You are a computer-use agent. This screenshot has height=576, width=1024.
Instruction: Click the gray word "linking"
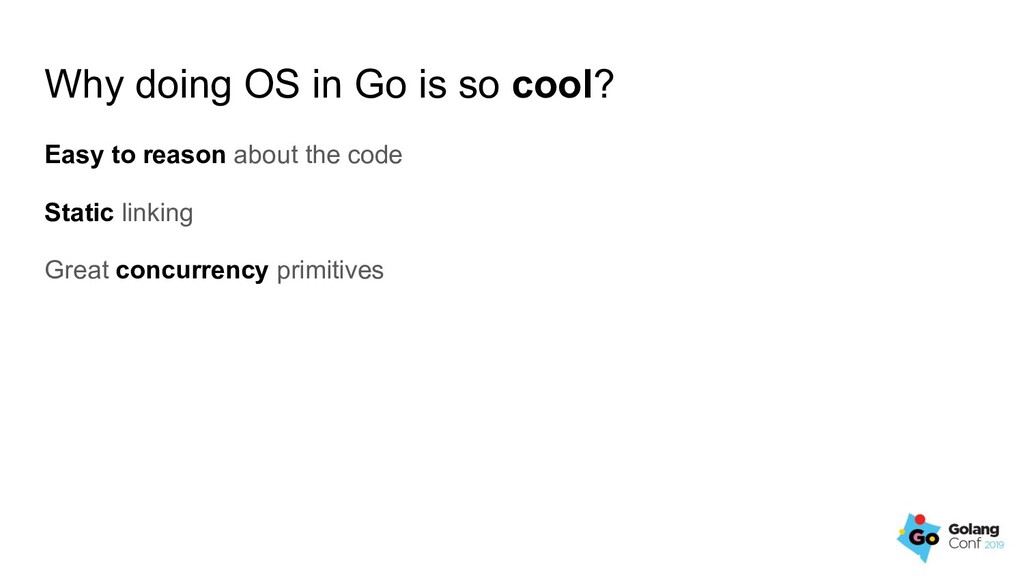tap(157, 213)
